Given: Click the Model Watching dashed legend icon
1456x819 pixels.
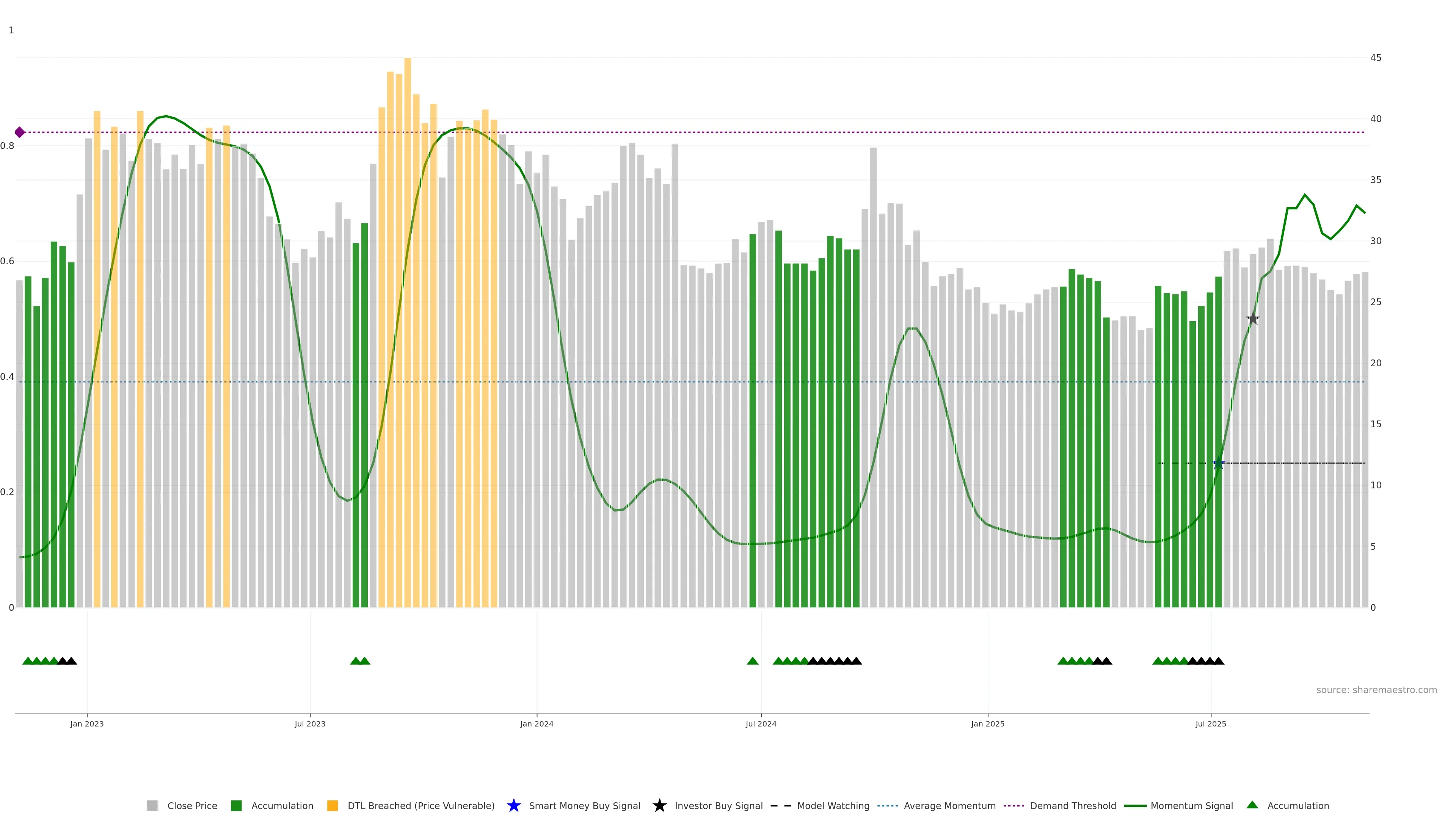Looking at the screenshot, I should tap(781, 805).
